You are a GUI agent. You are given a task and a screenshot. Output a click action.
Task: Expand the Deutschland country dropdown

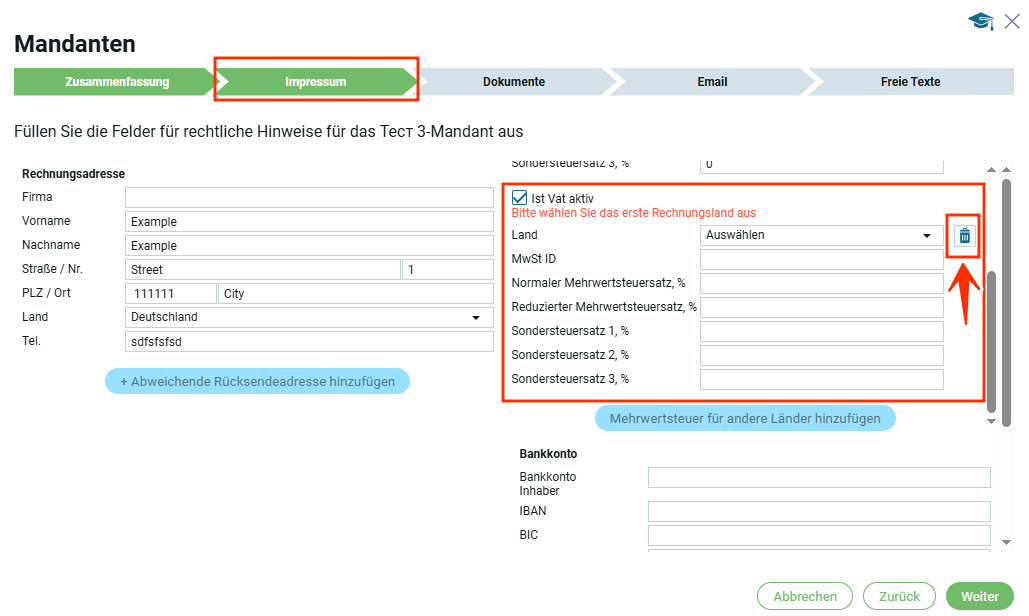click(309, 317)
